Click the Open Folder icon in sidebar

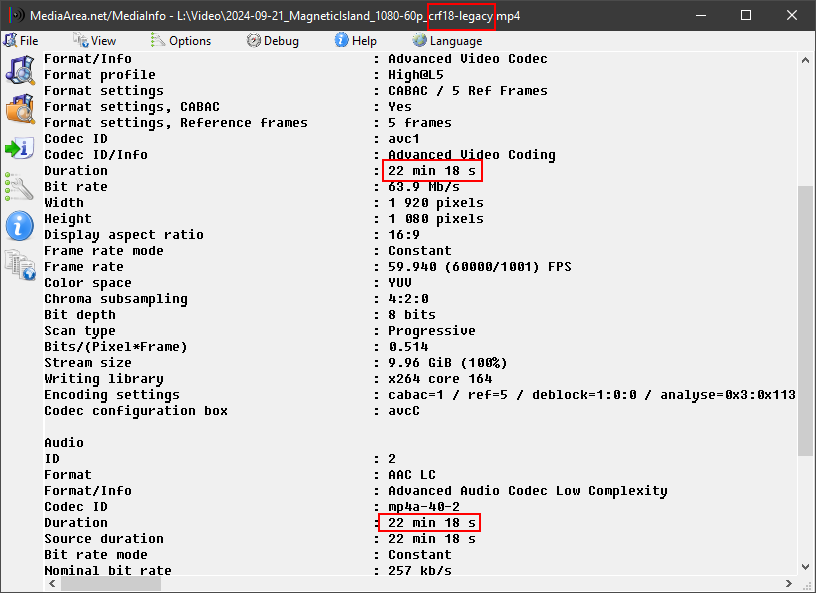point(19,109)
